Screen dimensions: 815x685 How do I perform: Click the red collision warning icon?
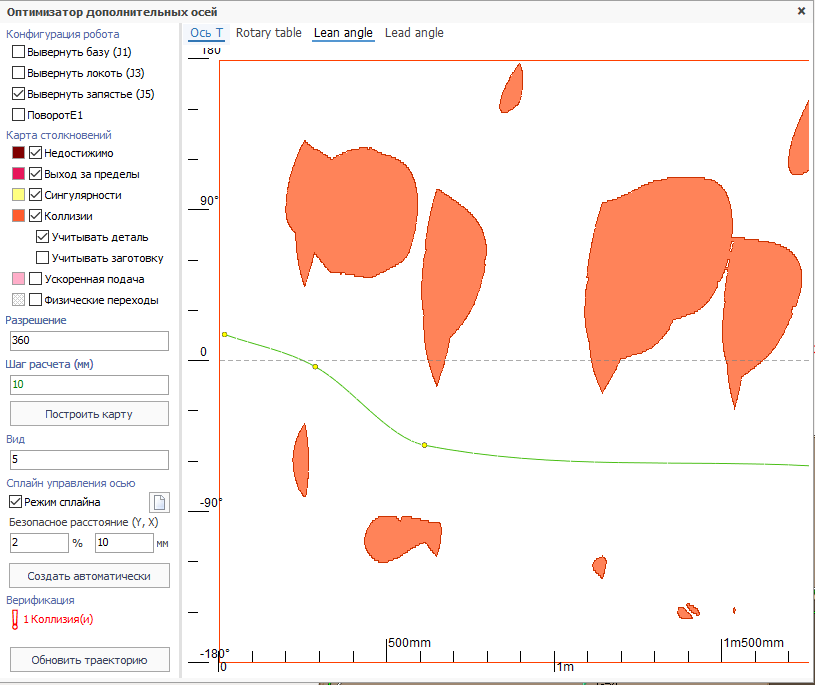coord(15,620)
